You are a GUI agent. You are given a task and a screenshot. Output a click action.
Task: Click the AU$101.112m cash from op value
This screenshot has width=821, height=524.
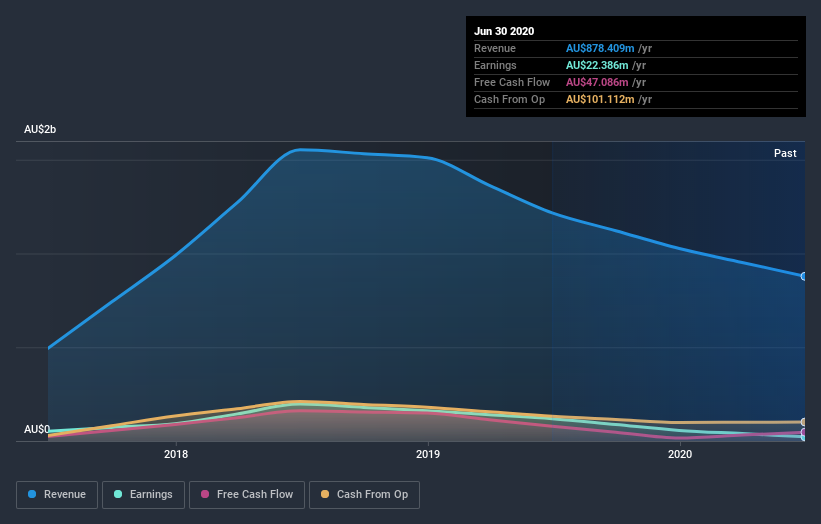click(600, 99)
